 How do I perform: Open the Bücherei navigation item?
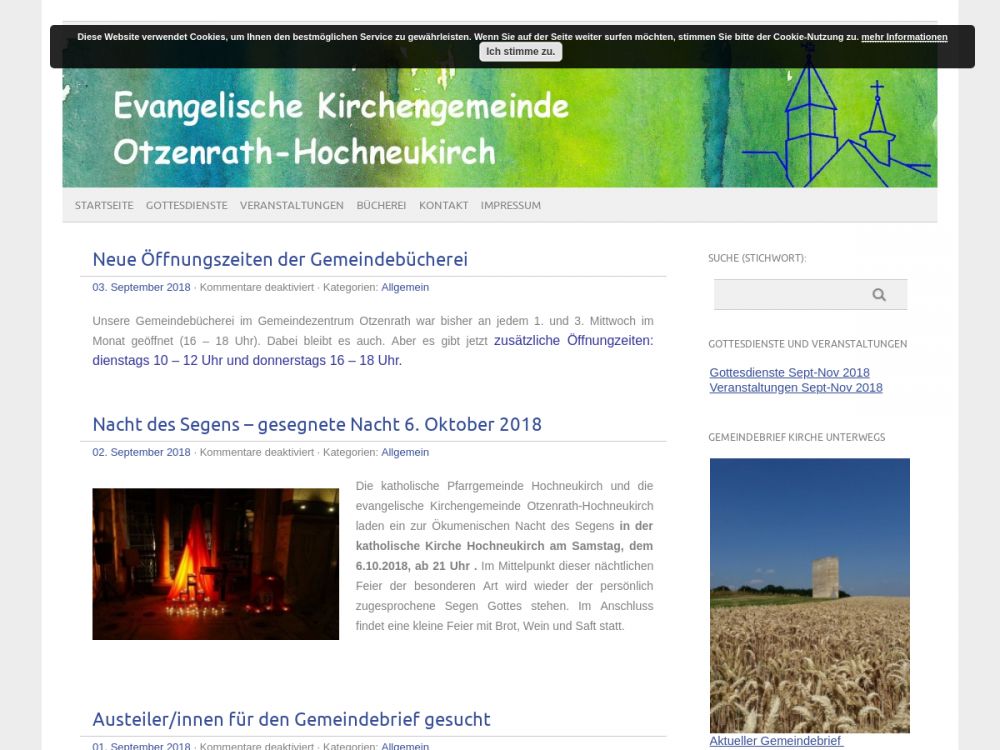(381, 205)
